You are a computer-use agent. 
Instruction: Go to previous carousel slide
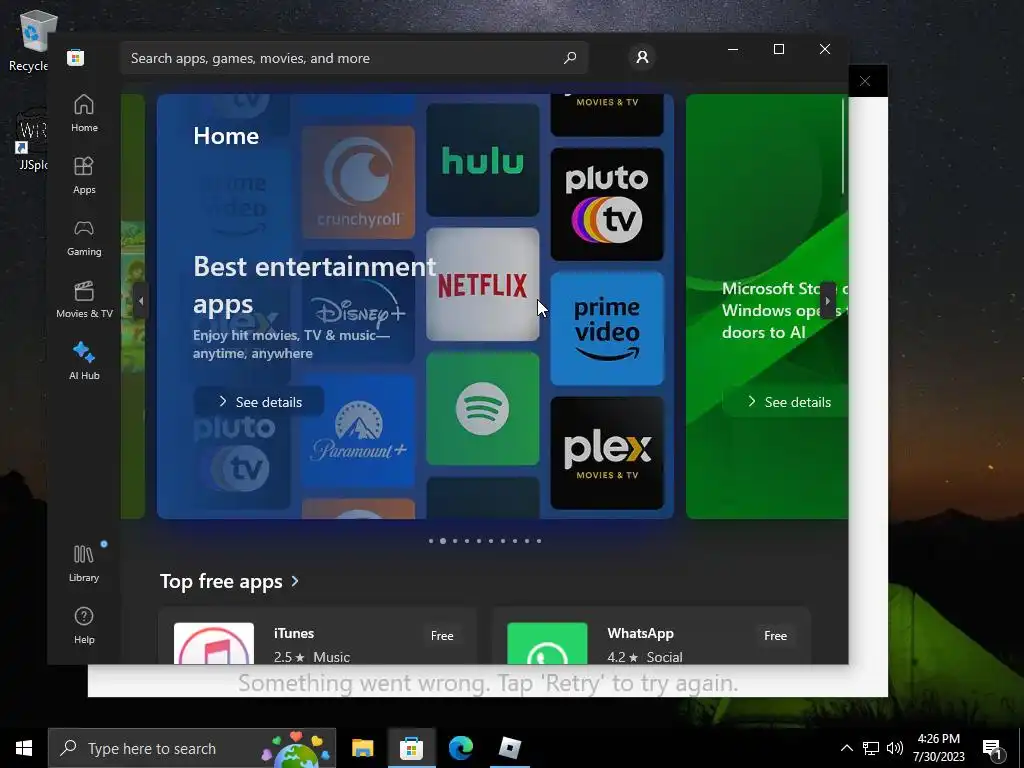140,301
